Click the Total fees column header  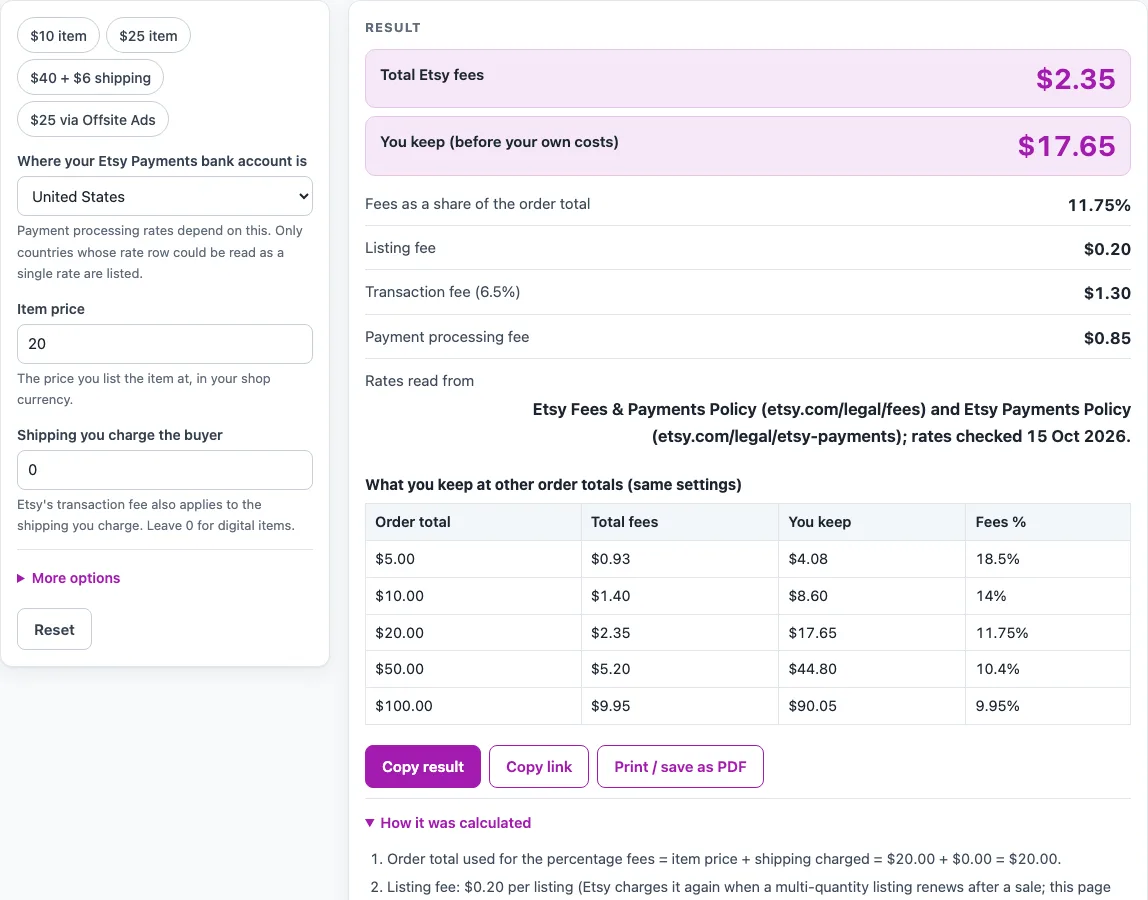point(679,522)
